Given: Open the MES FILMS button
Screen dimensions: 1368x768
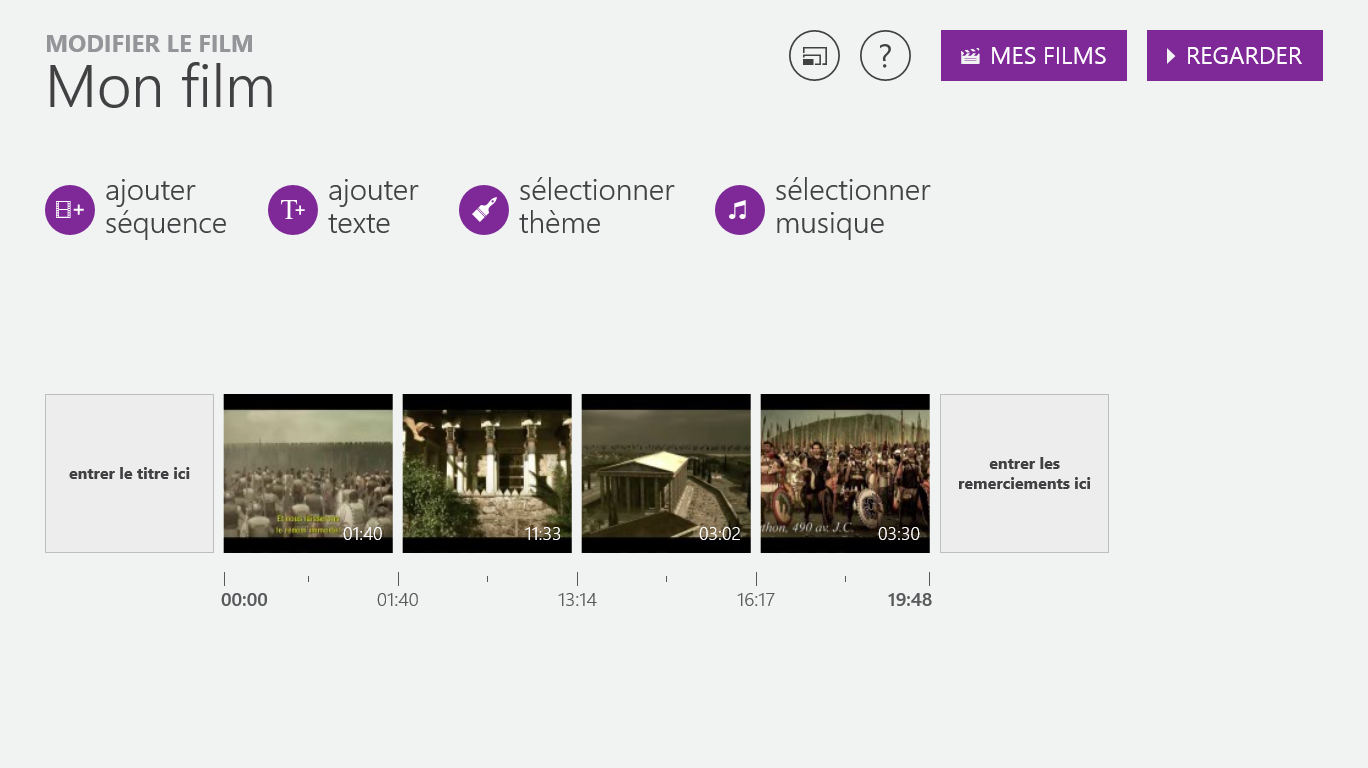Looking at the screenshot, I should point(1034,56).
